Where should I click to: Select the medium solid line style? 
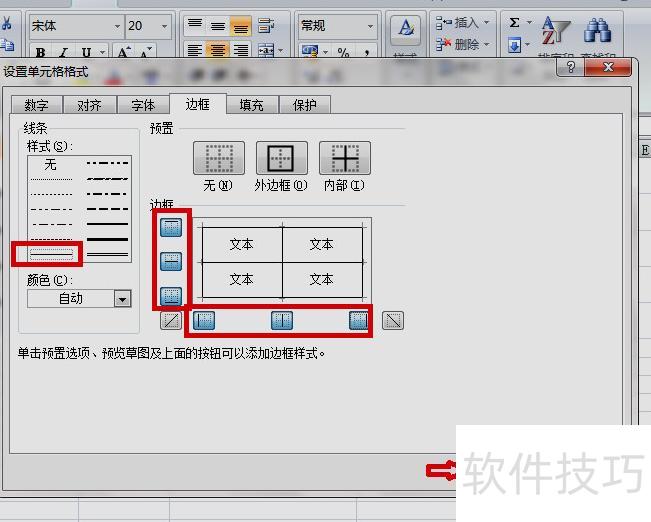[107, 224]
